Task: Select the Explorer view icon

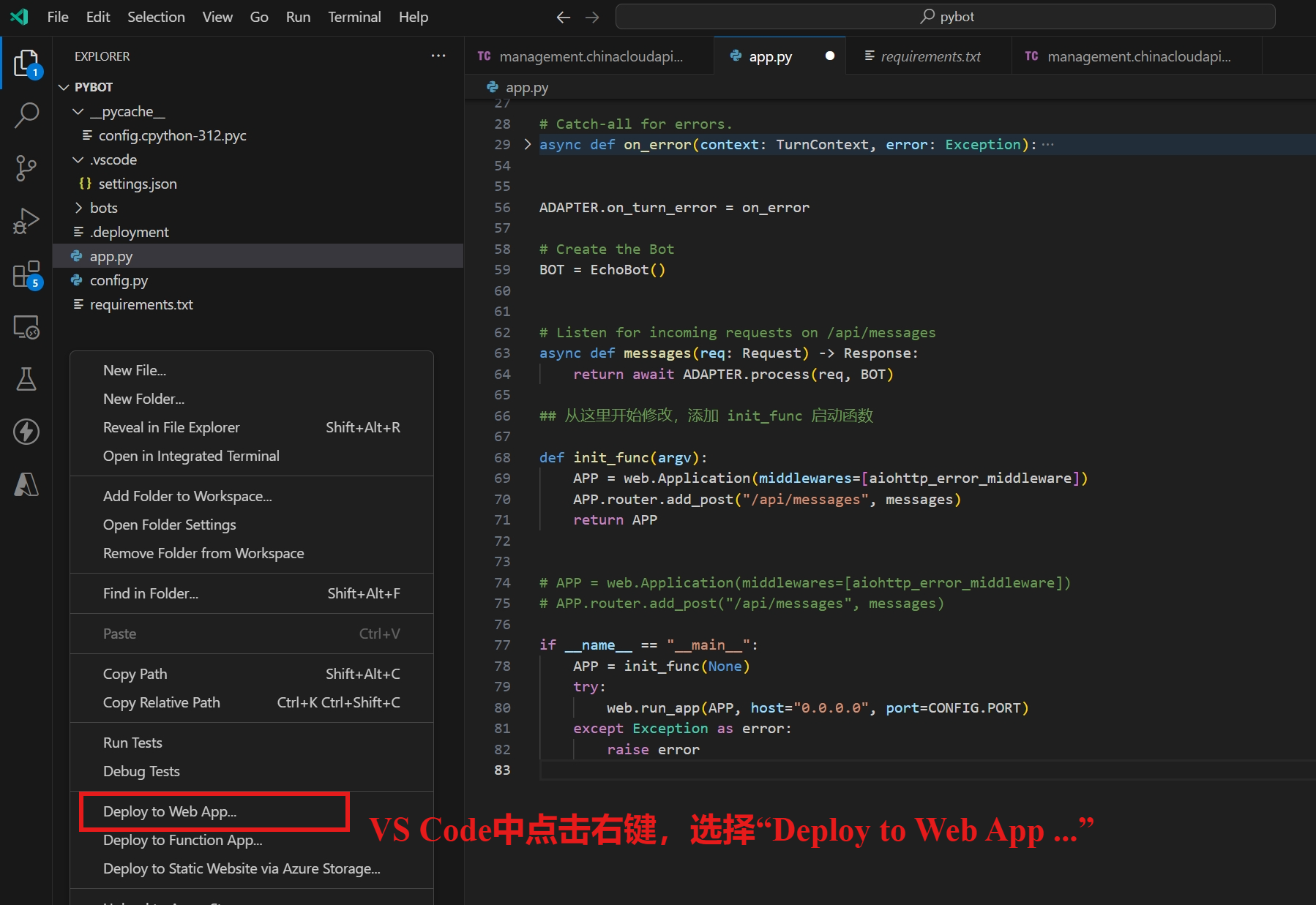Action: point(27,62)
